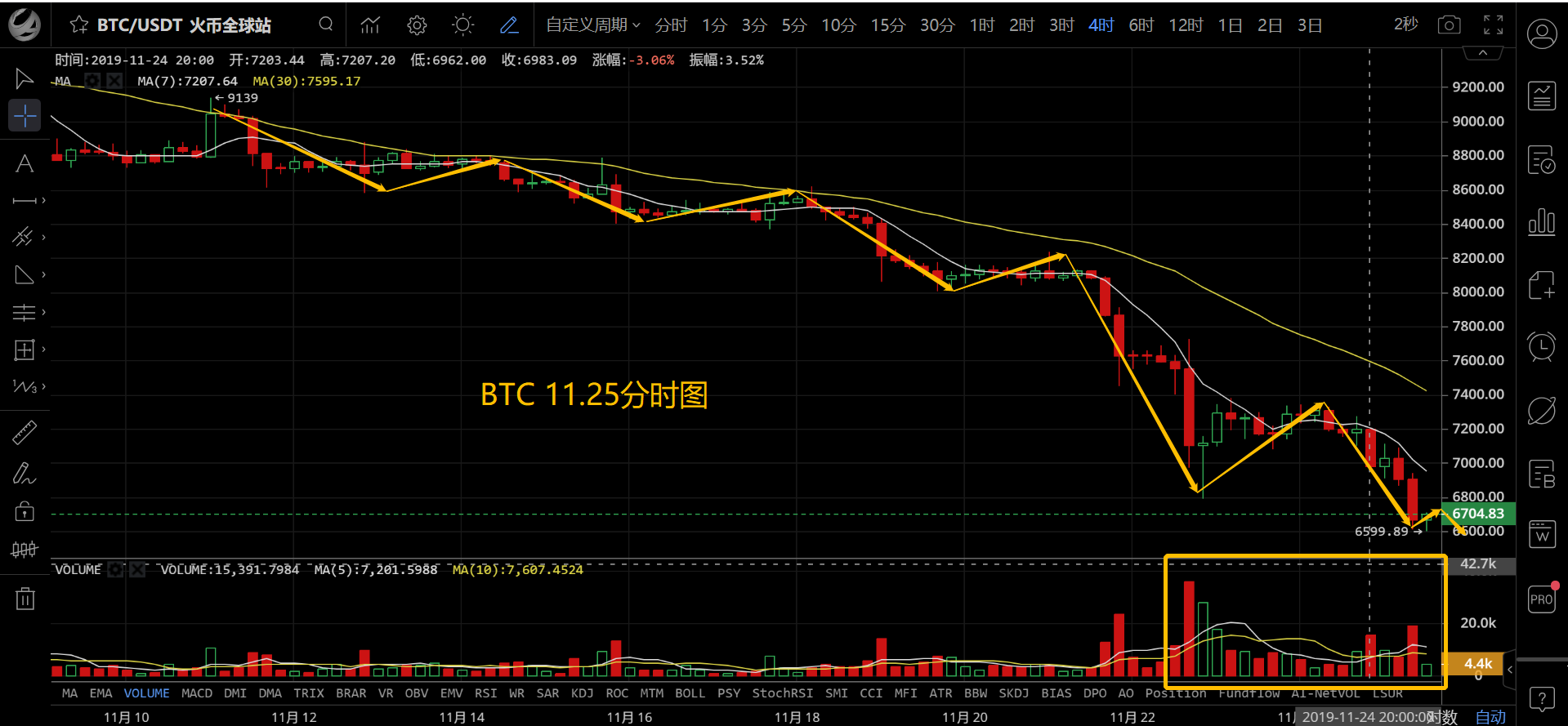Viewport: 1568px width, 726px height.
Task: Select the arrow cursor tool
Action: (x=25, y=78)
